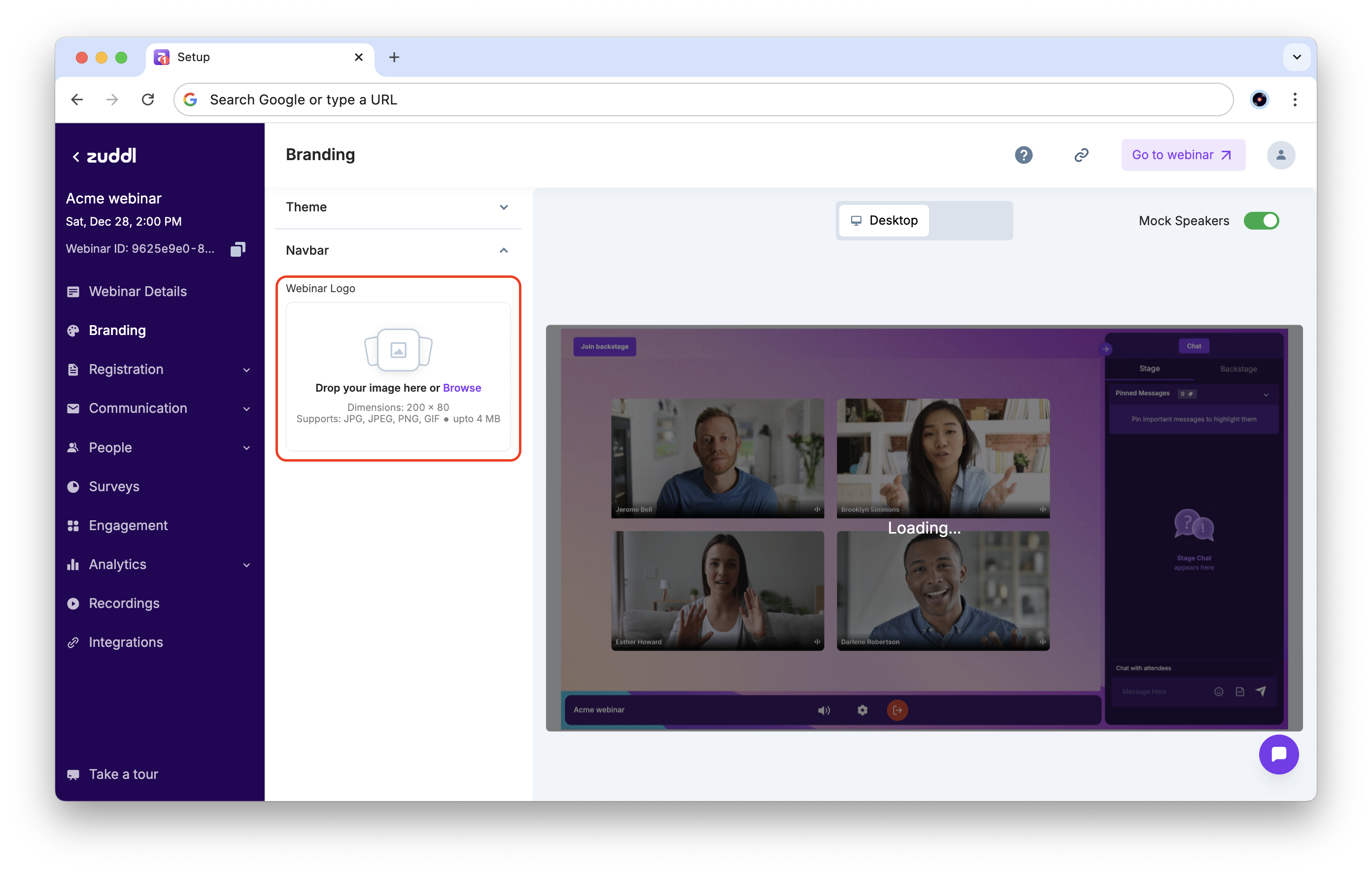Click the help question mark icon
1372x874 pixels.
(x=1023, y=155)
